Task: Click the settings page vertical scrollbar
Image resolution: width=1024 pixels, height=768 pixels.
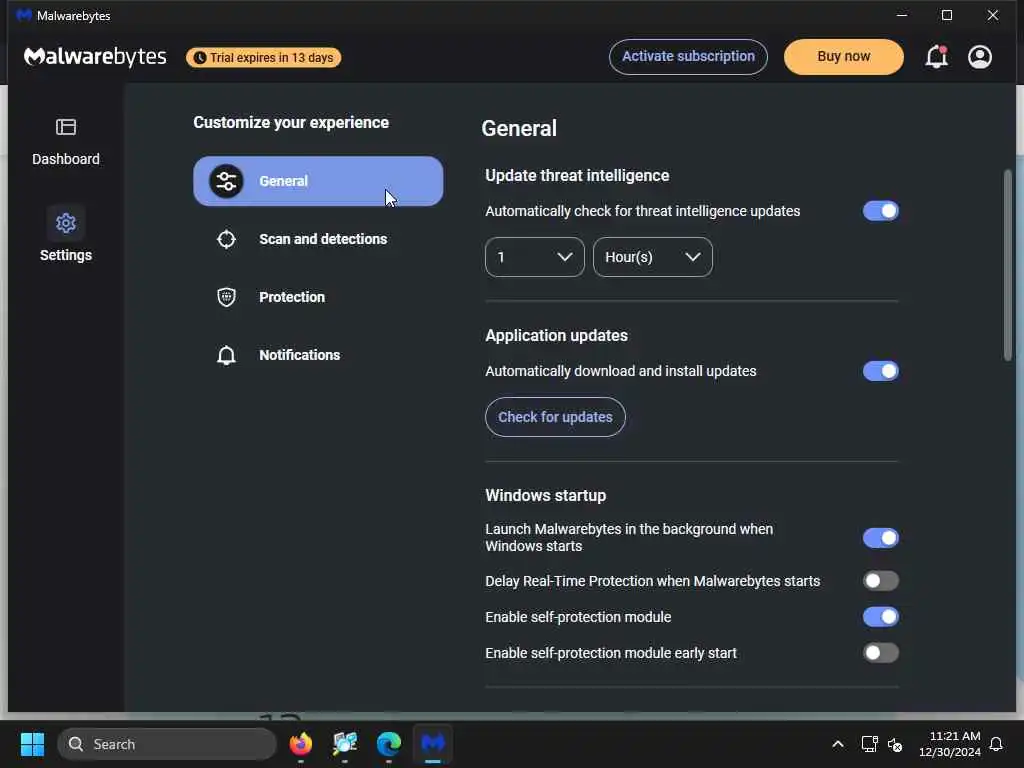Action: pos(1008,264)
